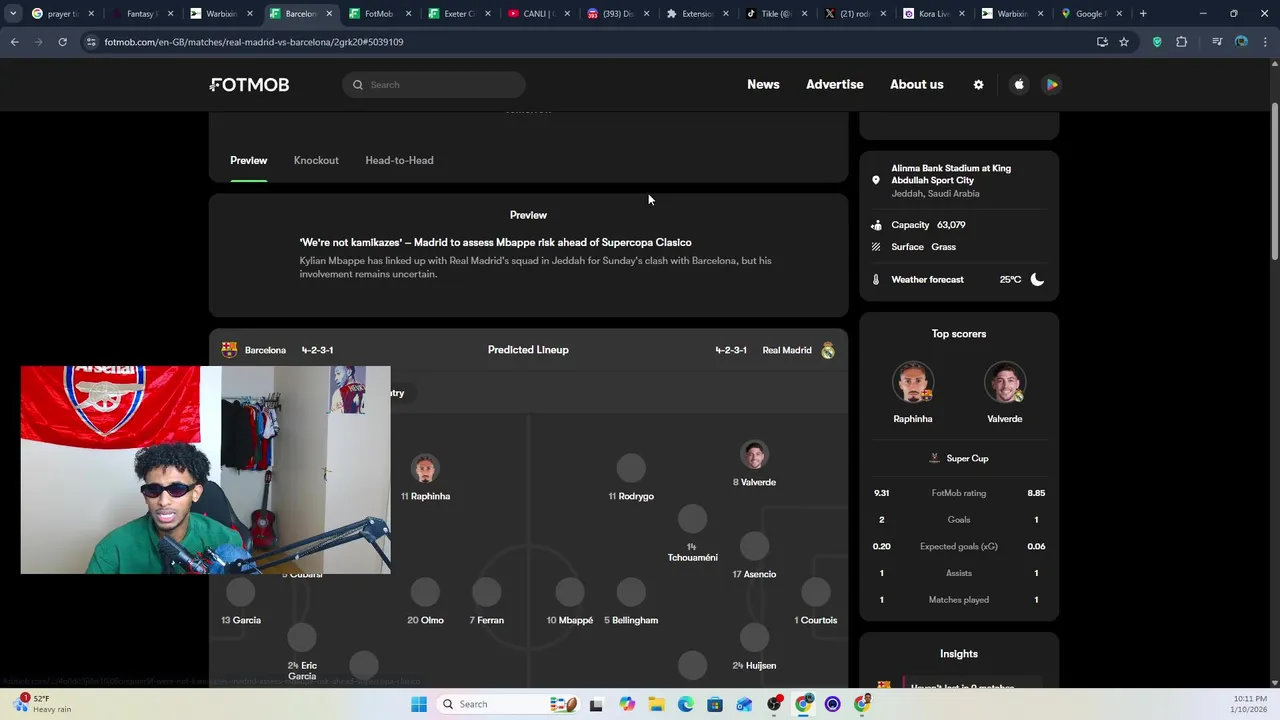
Task: Switch to the Head-to-Head tab
Action: click(x=399, y=160)
